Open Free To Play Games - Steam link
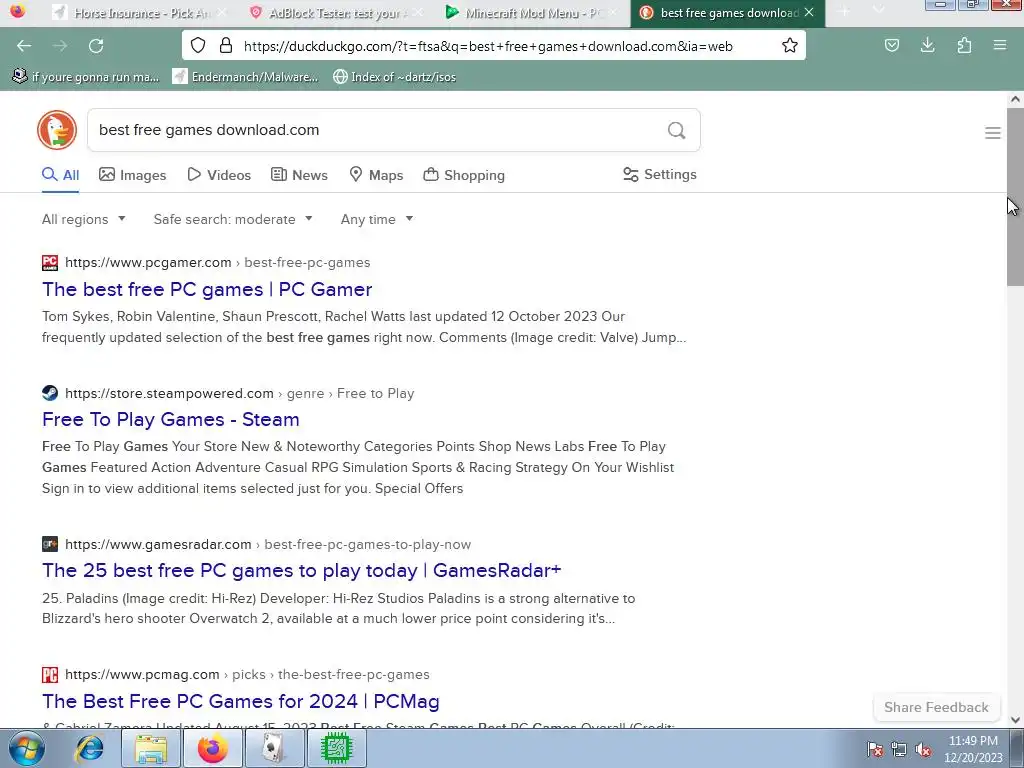Screen dimensions: 1024x768 click(170, 419)
